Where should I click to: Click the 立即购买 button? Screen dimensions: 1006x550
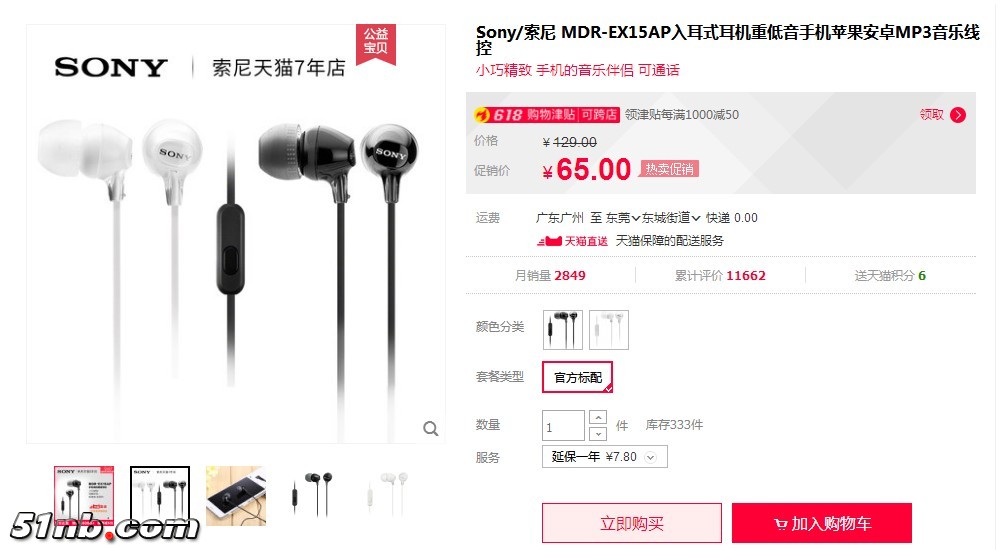pyautogui.click(x=632, y=523)
